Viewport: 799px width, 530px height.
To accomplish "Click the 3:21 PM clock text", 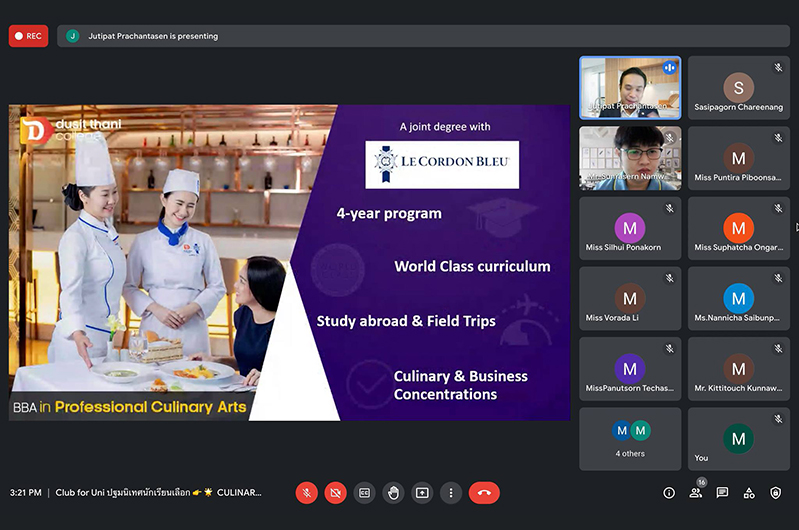I will pos(25,493).
